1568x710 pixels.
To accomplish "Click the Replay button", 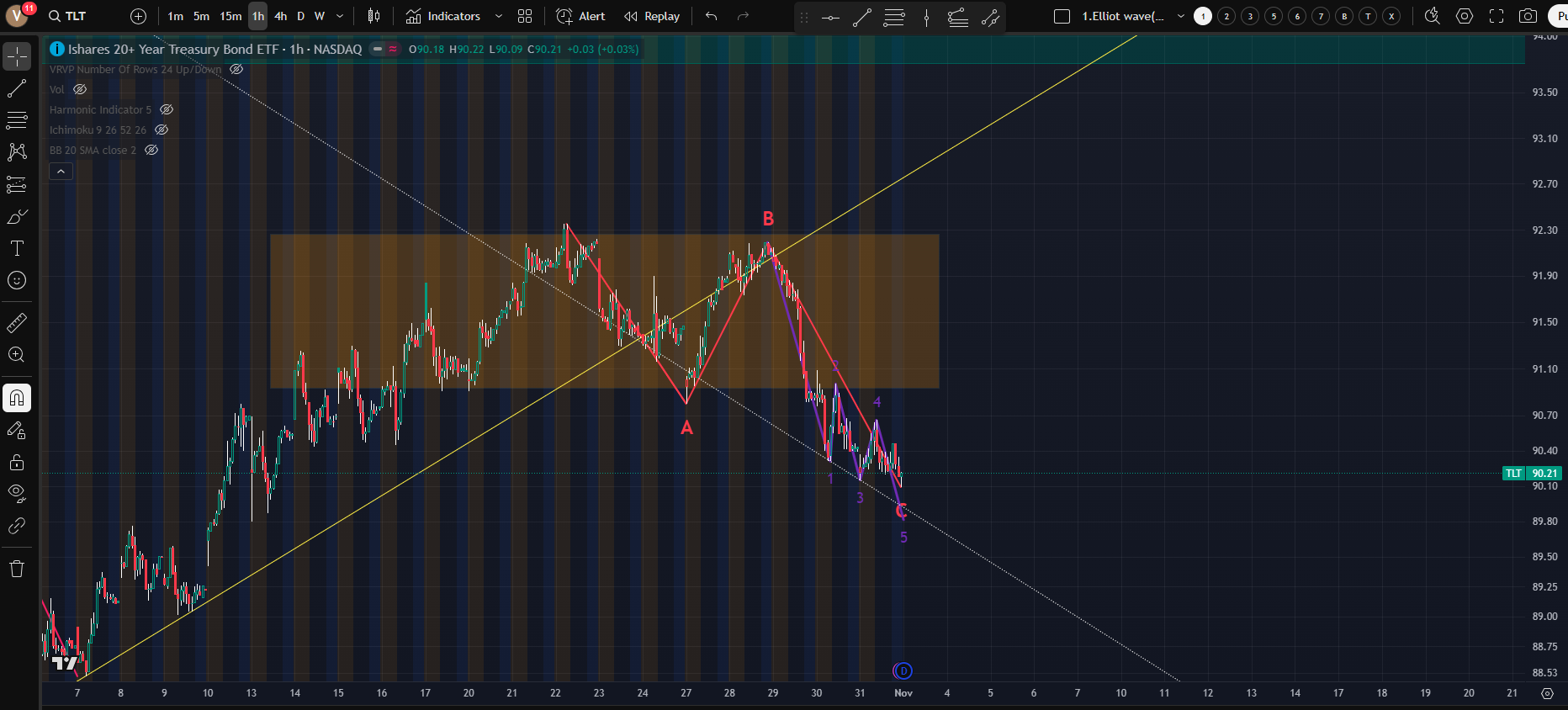I will pyautogui.click(x=652, y=16).
